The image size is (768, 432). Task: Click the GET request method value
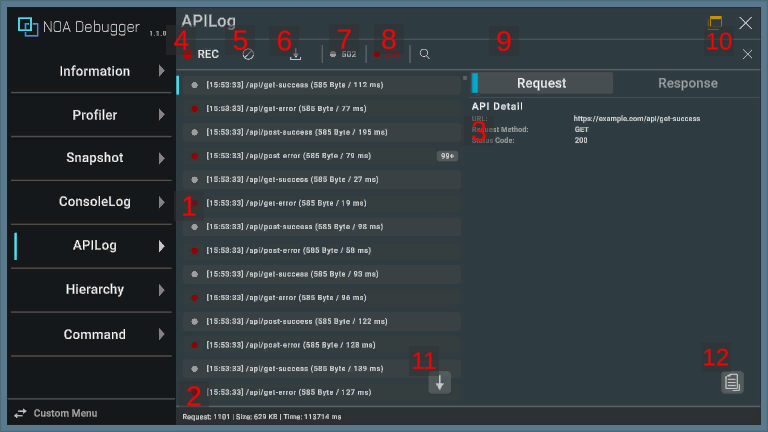(x=581, y=129)
